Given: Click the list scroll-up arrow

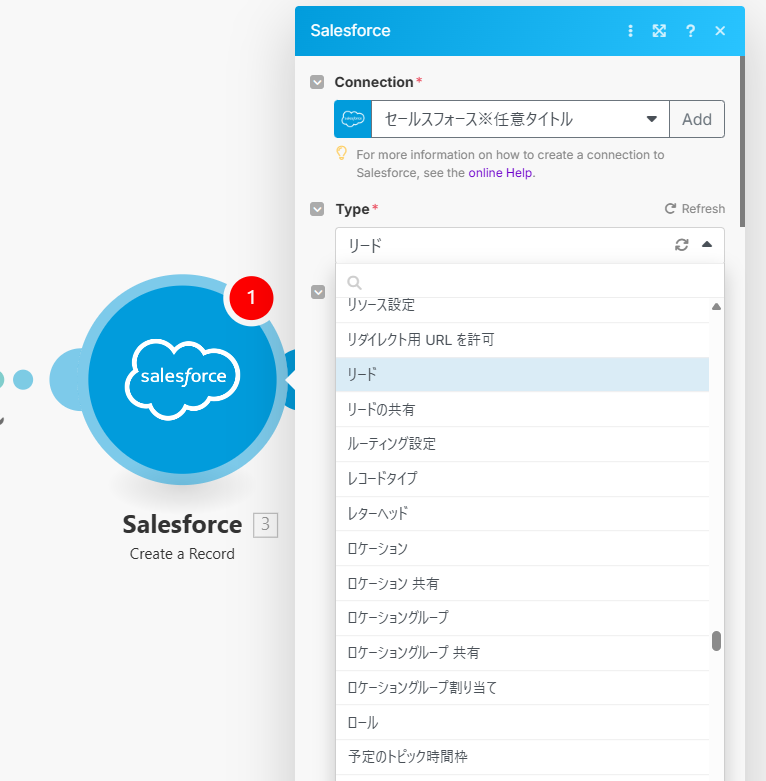Looking at the screenshot, I should [716, 307].
